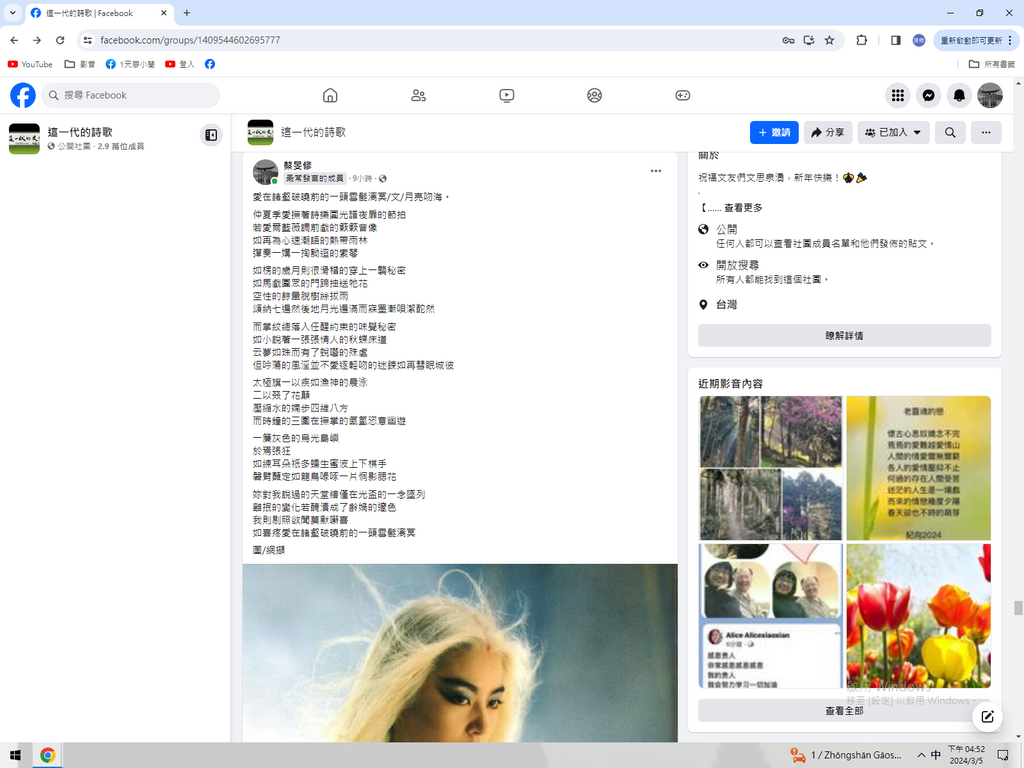
Task: Open the Friends icon in top navigation
Action: click(418, 95)
